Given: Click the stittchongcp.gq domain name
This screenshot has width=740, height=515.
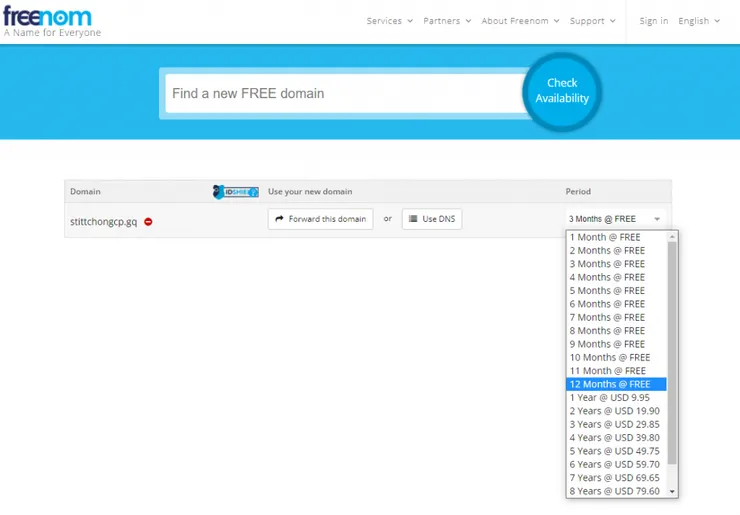Looking at the screenshot, I should point(103,221).
